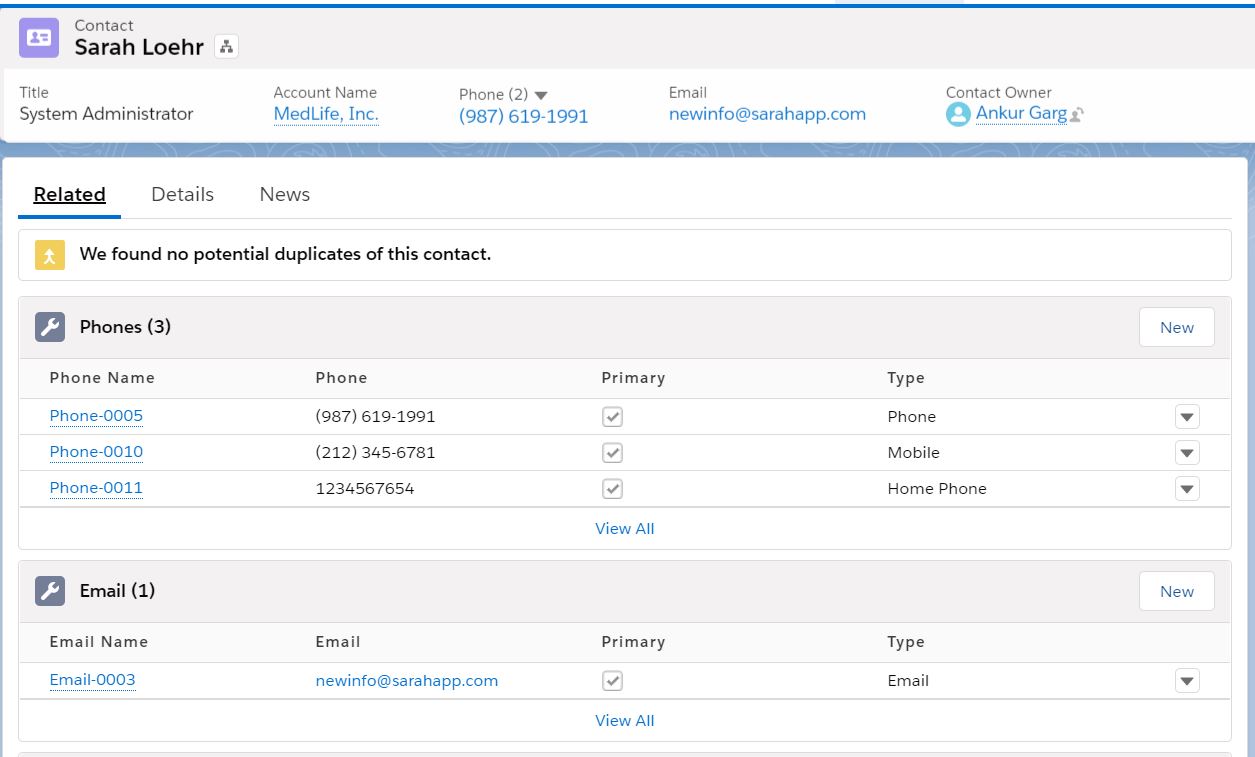This screenshot has width=1255, height=757.
Task: Open the hierarchy icon beside Sarah Loehr
Action: click(x=226, y=46)
